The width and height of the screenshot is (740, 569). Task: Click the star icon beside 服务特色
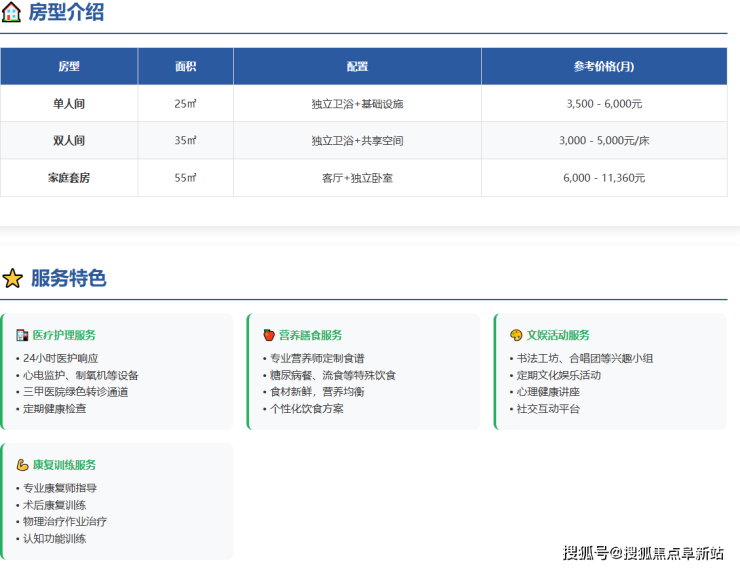(x=12, y=279)
